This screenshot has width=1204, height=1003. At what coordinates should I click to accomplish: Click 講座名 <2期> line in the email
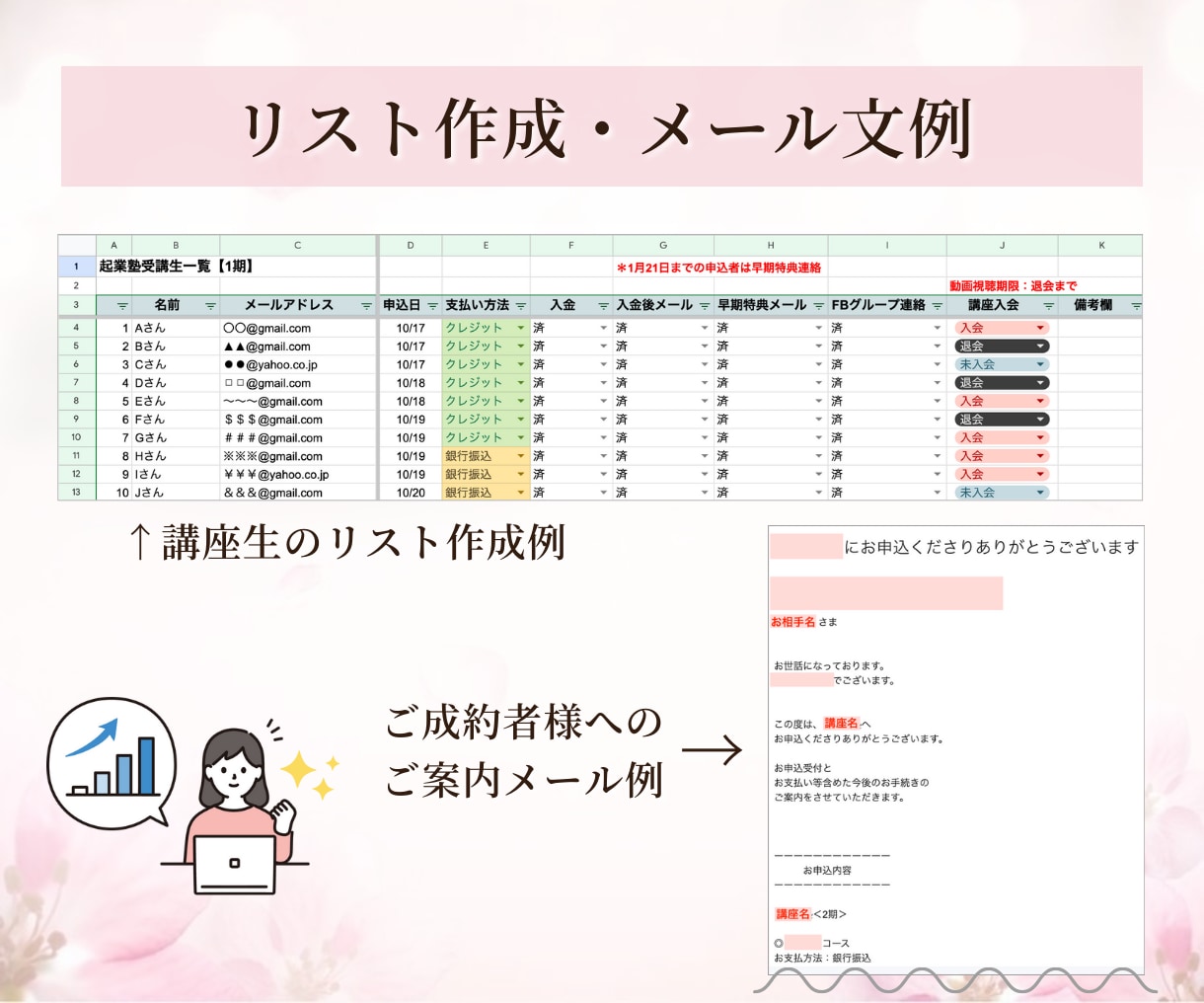810,914
